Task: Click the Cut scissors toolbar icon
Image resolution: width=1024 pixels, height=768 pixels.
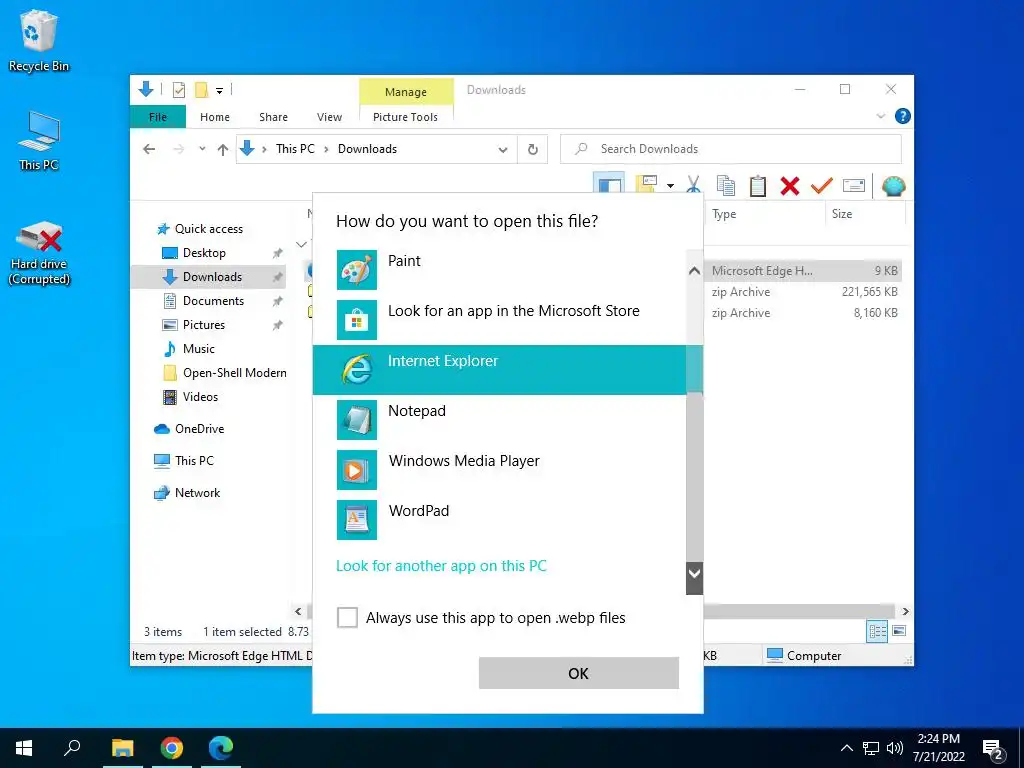Action: pyautogui.click(x=694, y=186)
